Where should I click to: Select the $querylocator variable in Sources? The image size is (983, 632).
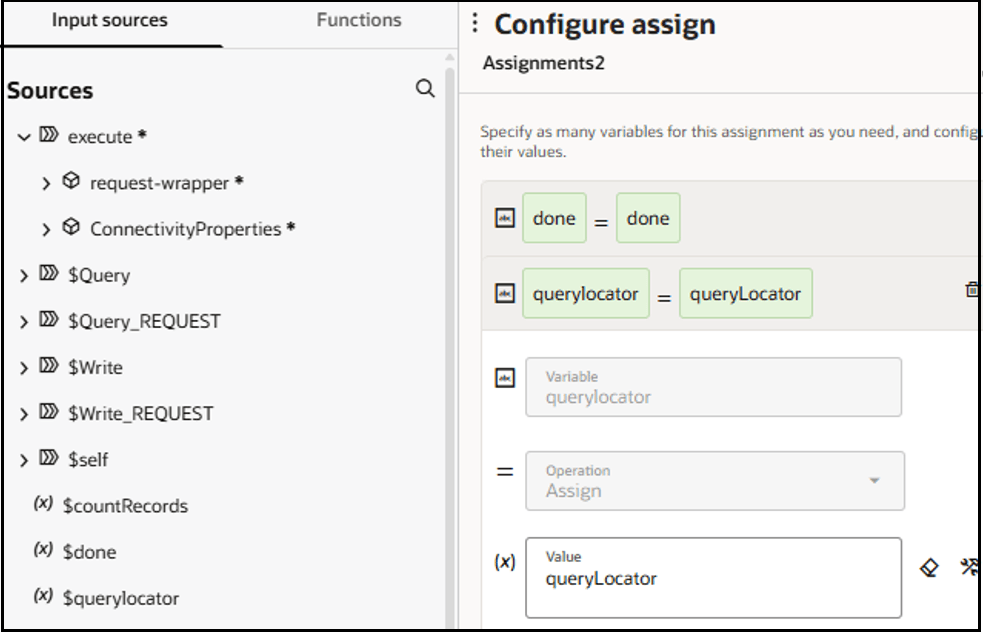[120, 598]
